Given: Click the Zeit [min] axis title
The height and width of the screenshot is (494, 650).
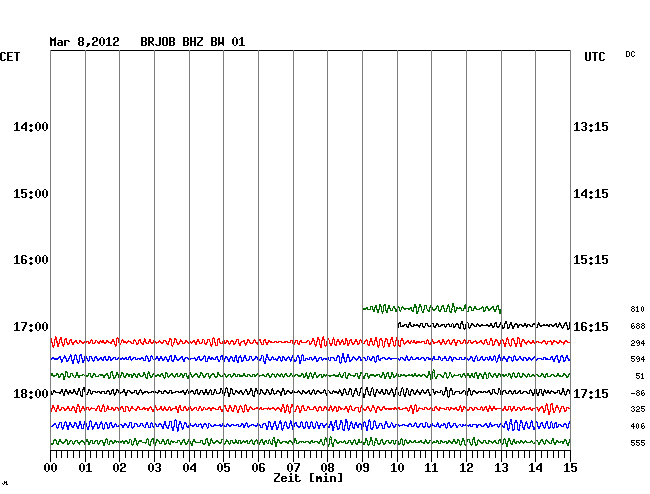Looking at the screenshot, I should click(308, 478).
